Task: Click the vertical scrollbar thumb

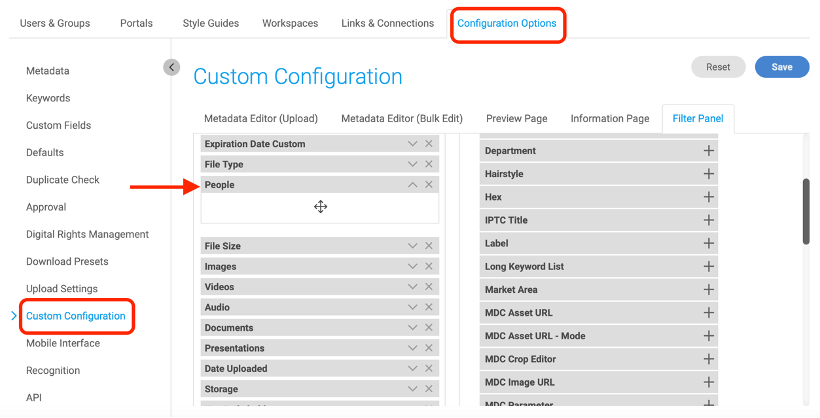Action: (806, 211)
